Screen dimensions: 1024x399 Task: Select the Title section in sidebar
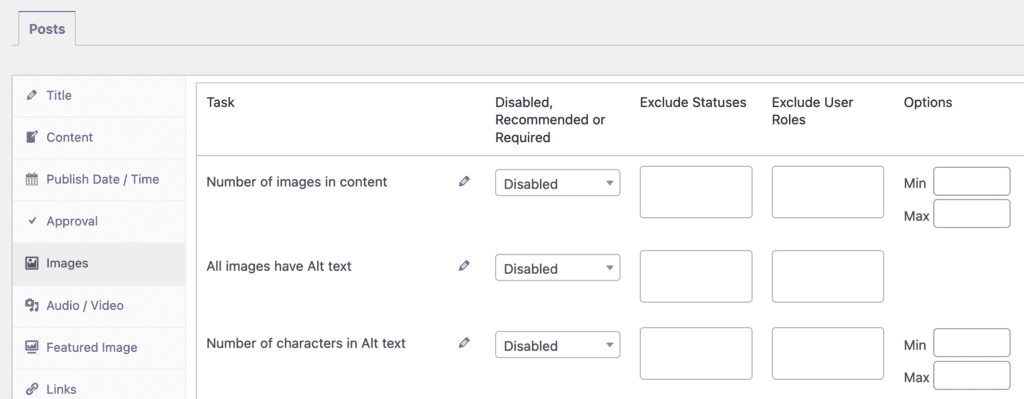pos(99,96)
